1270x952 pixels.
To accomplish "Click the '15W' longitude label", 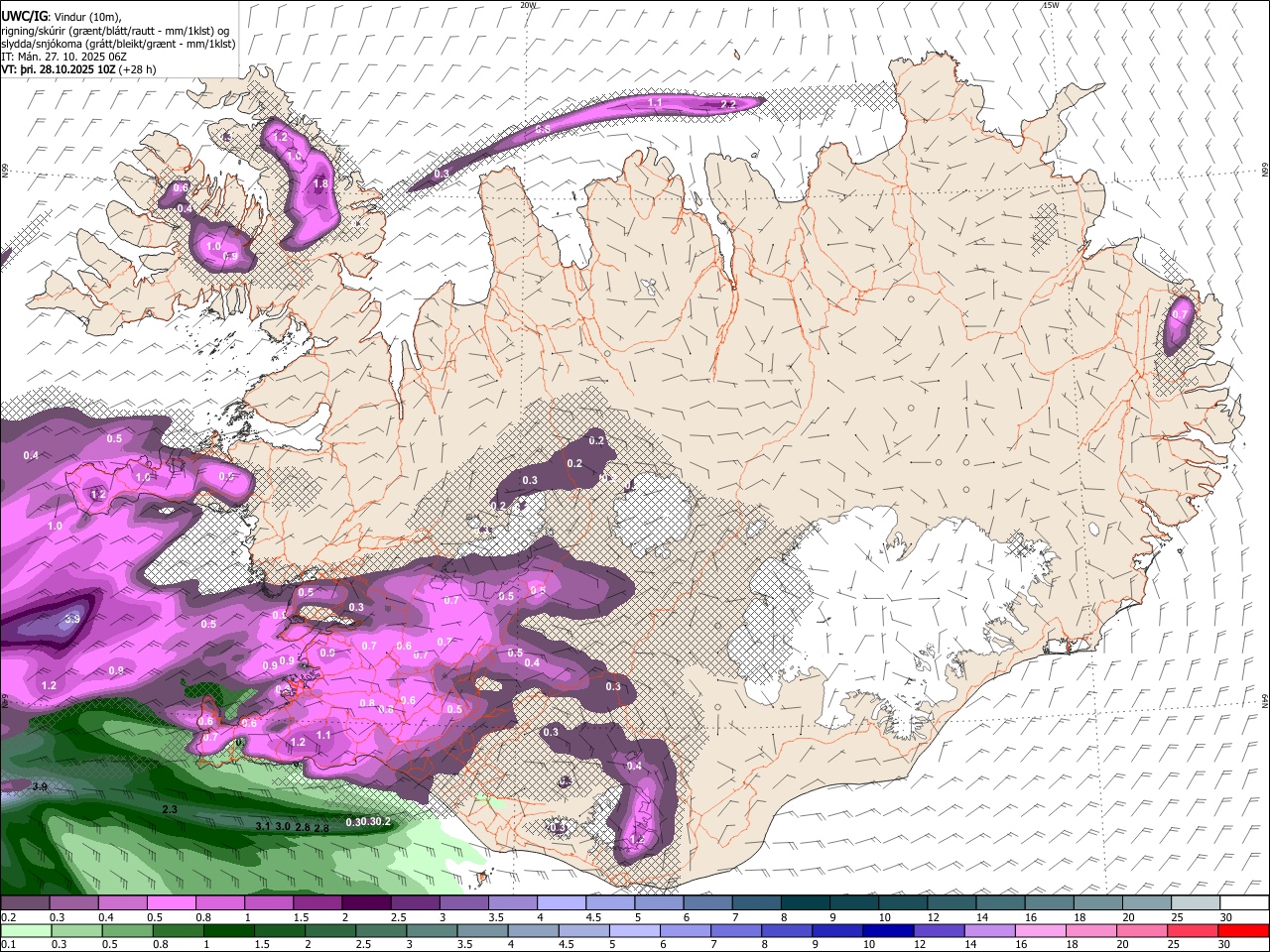I will tap(1051, 5).
